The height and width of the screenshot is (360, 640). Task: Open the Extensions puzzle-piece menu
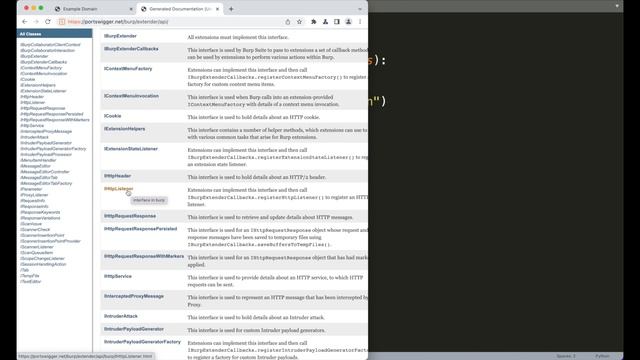313,22
